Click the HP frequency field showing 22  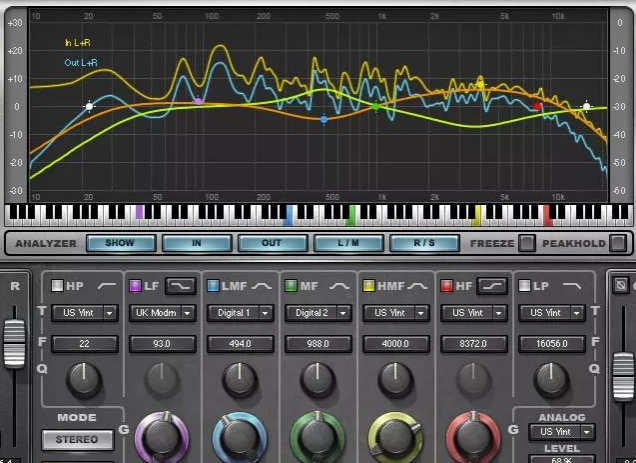pyautogui.click(x=85, y=344)
